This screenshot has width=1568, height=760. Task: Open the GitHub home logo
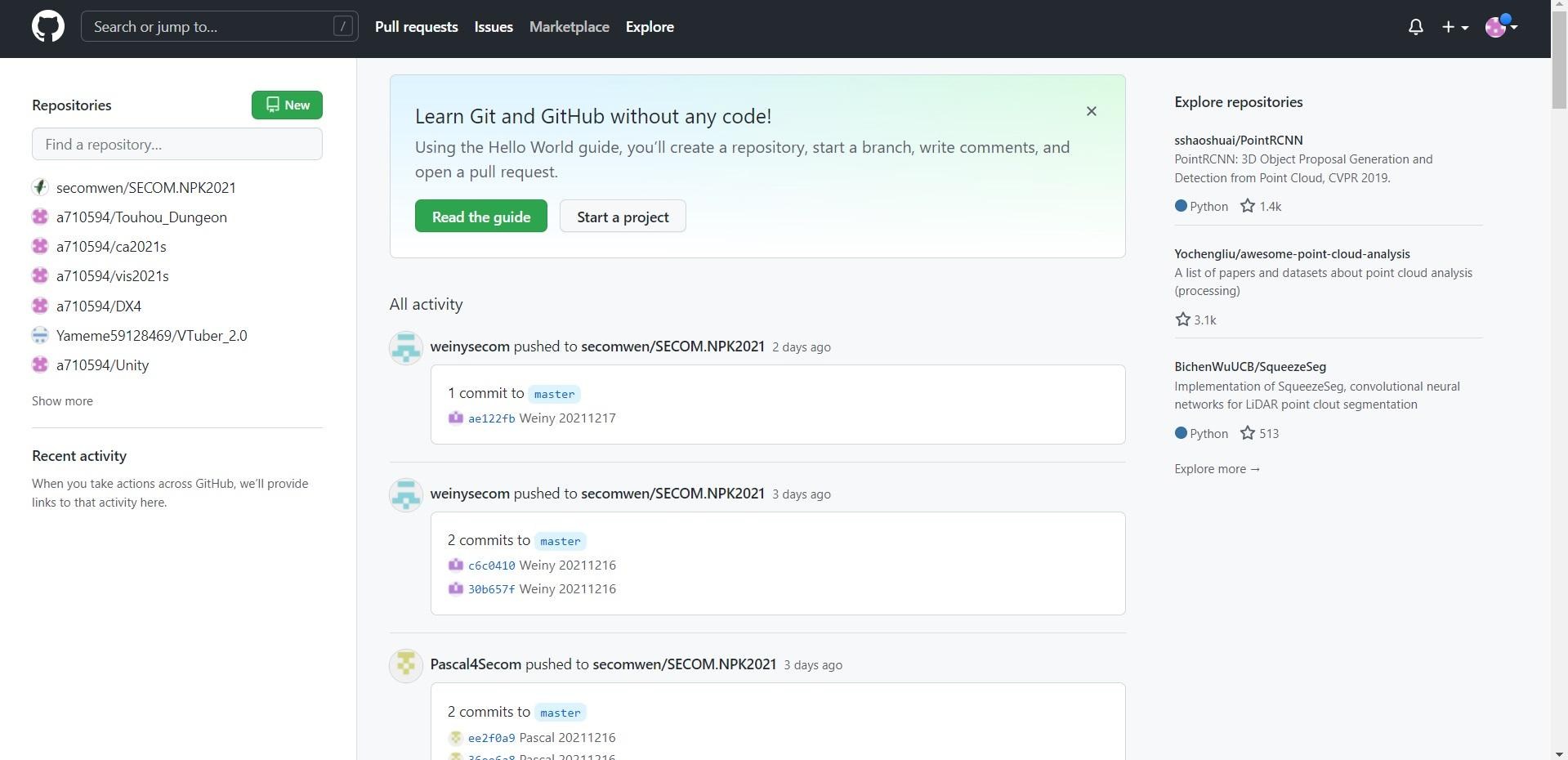(x=48, y=27)
